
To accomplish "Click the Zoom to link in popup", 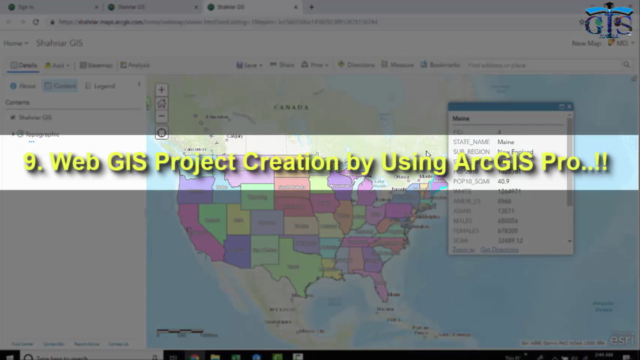I will coord(463,249).
